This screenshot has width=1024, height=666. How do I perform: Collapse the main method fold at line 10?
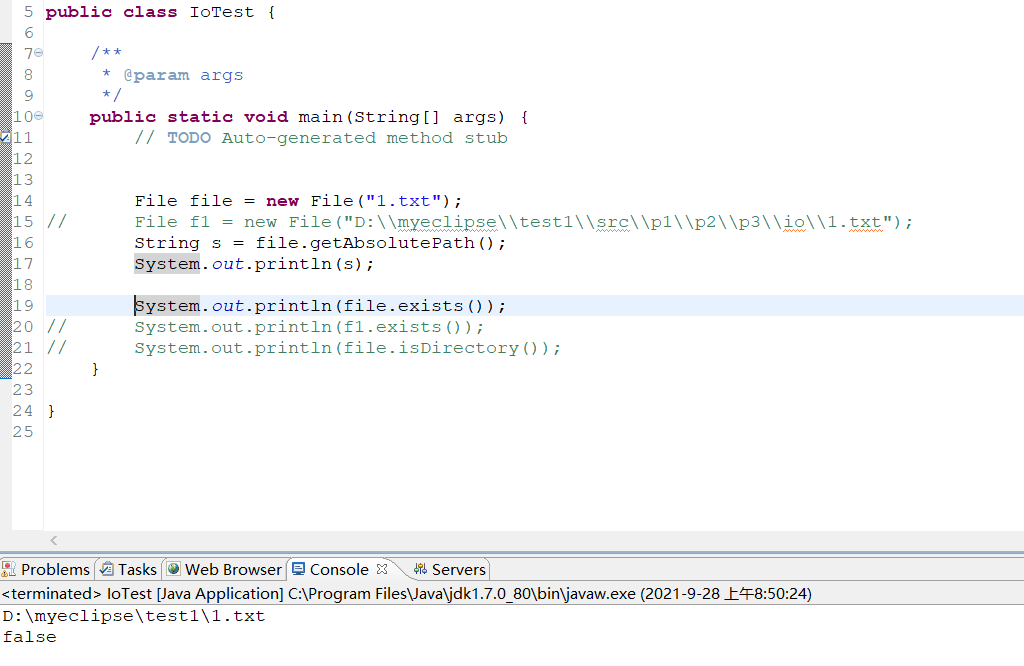[x=38, y=116]
